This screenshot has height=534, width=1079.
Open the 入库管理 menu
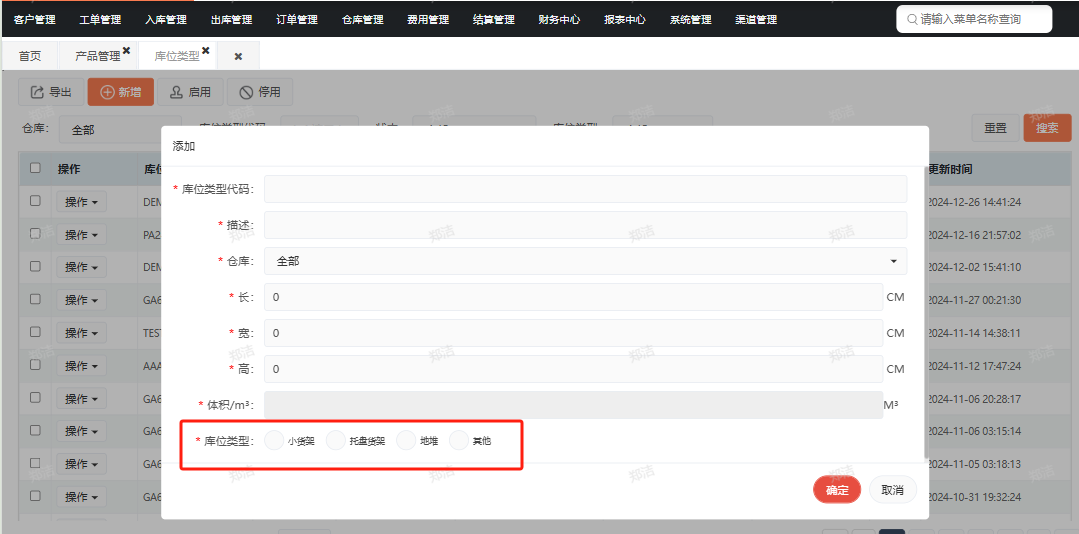[166, 20]
